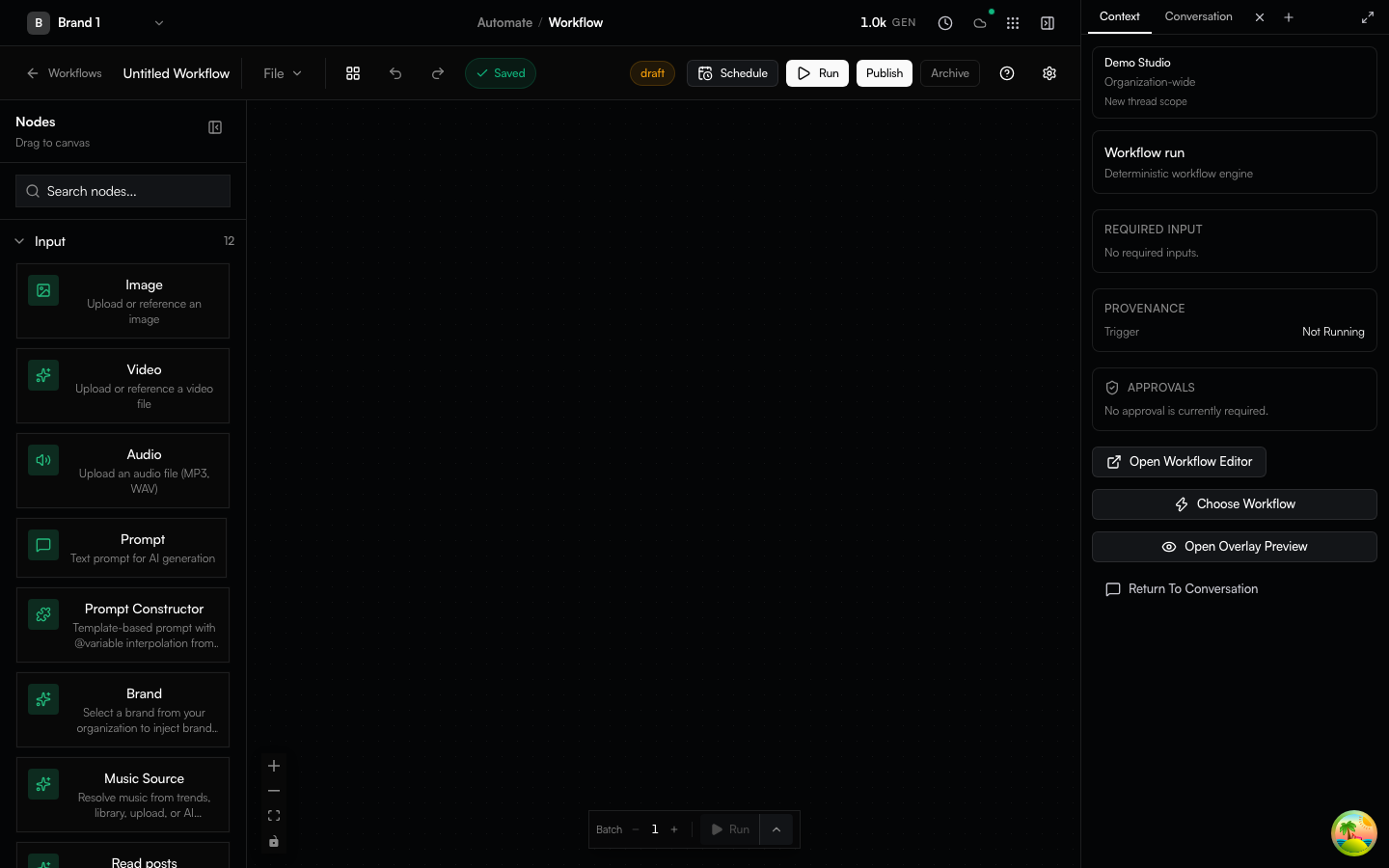Image resolution: width=1389 pixels, height=868 pixels.
Task: Fit canvas view to screen
Action: (274, 816)
